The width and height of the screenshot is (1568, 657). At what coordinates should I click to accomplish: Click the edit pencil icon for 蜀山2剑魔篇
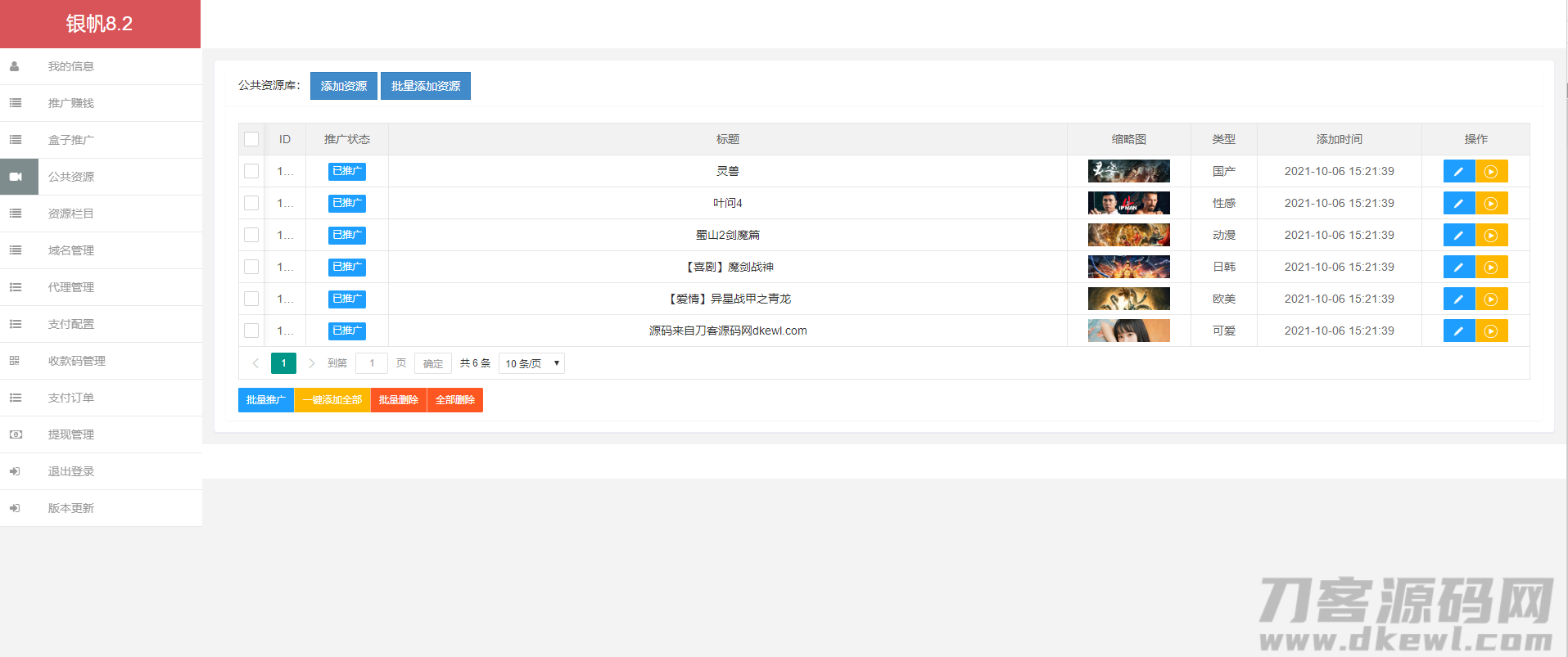click(1458, 236)
